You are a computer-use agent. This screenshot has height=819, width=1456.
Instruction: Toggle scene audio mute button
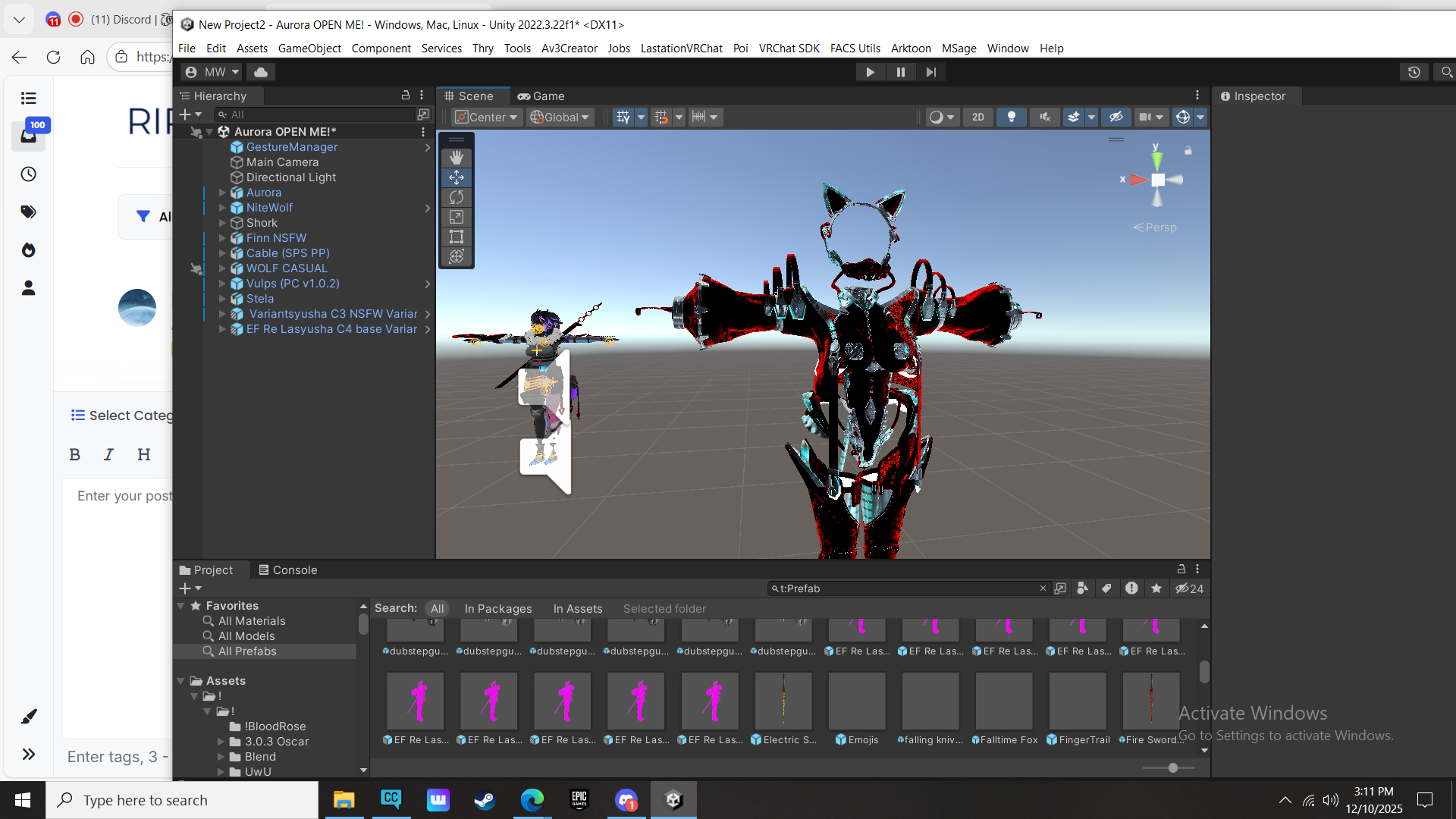(x=1045, y=117)
